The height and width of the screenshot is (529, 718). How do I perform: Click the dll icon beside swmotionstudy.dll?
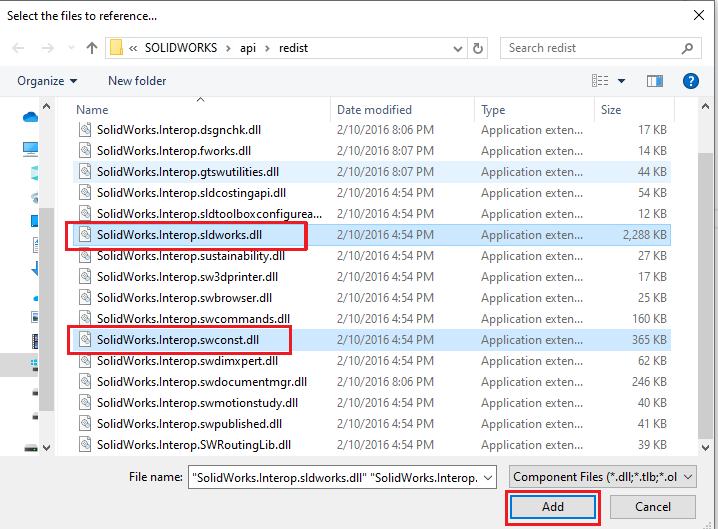[x=85, y=403]
